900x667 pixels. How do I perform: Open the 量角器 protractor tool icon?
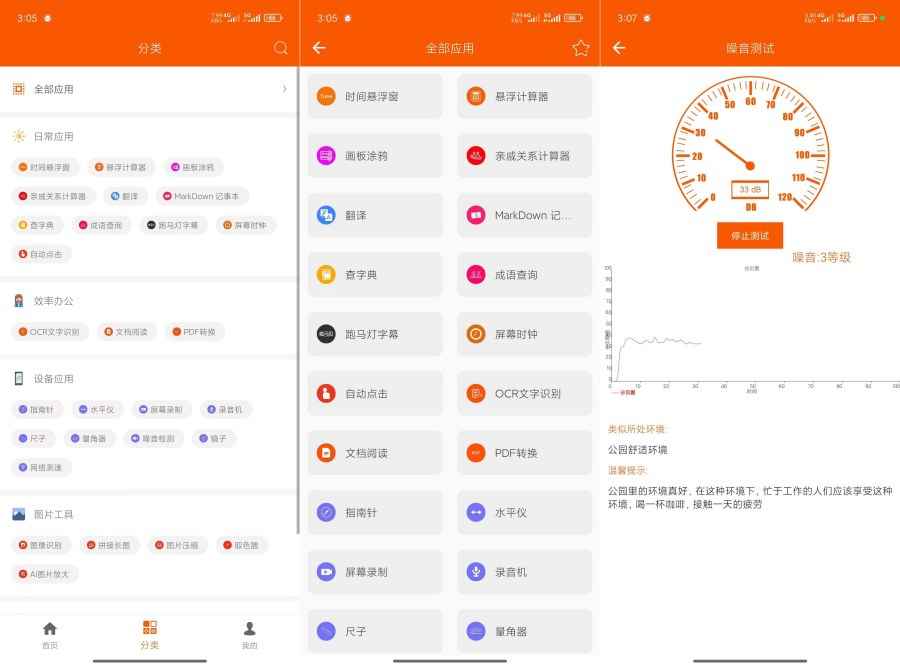click(475, 631)
